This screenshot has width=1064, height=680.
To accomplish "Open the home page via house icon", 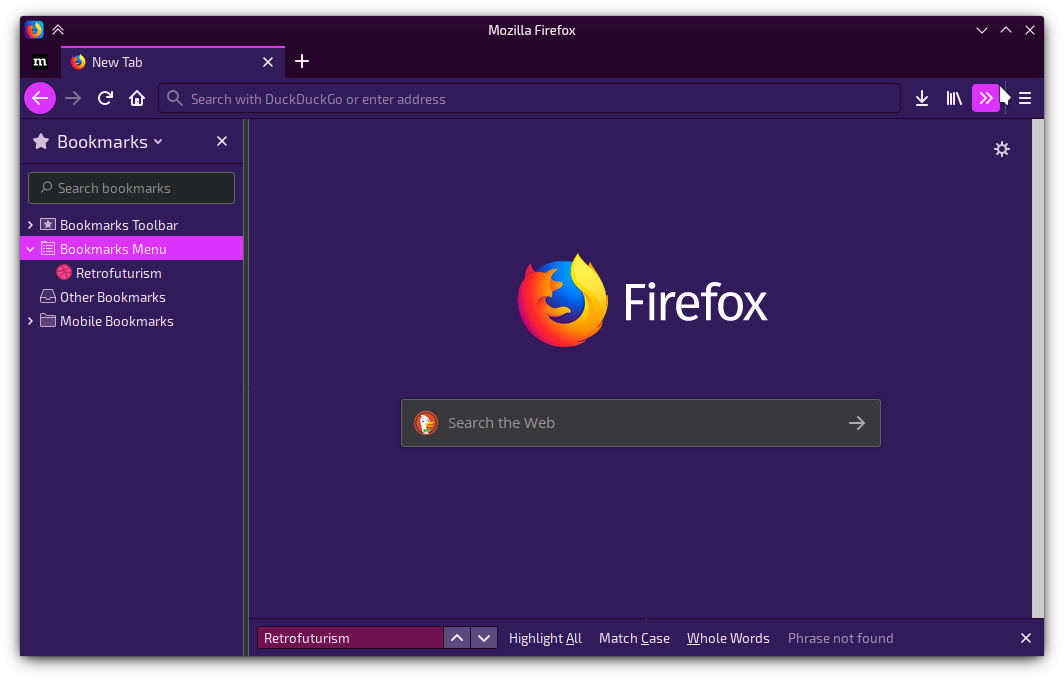I will point(137,98).
